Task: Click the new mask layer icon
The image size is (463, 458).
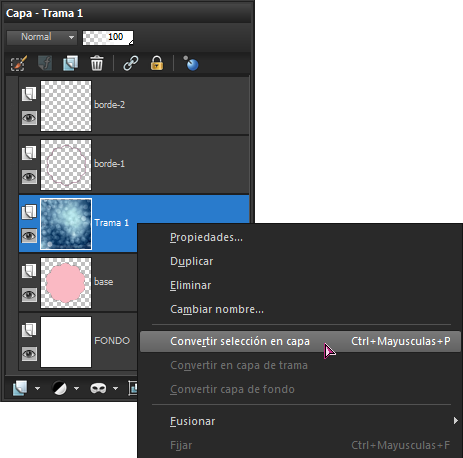Action: [98, 388]
